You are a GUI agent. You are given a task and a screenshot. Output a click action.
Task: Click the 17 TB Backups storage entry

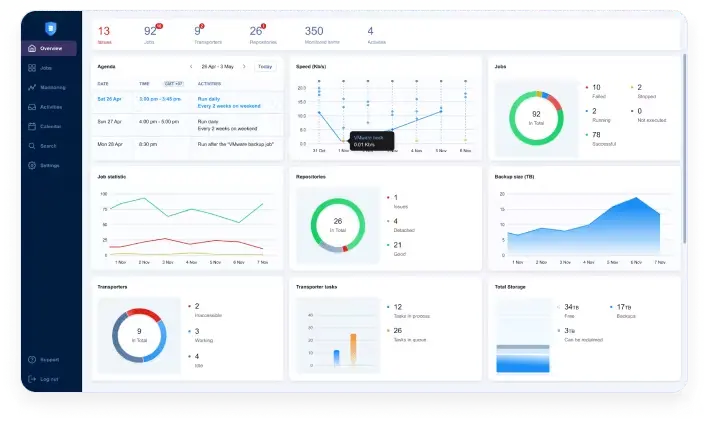pos(623,311)
